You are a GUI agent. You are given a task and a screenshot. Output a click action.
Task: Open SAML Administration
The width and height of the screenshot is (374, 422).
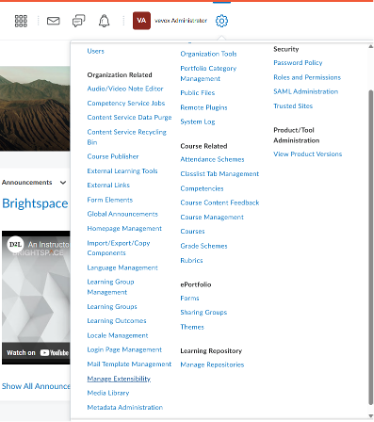(x=306, y=91)
